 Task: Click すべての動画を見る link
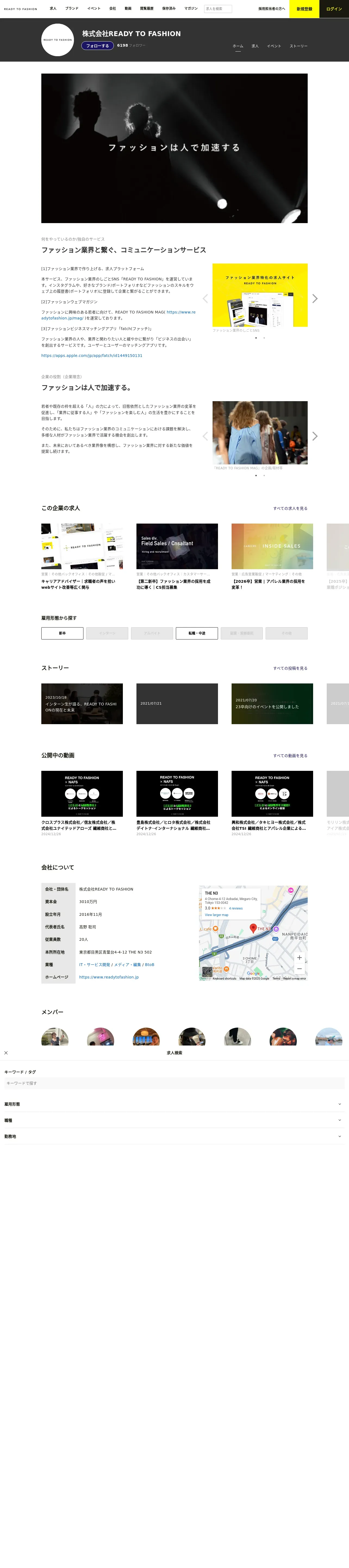(x=291, y=755)
